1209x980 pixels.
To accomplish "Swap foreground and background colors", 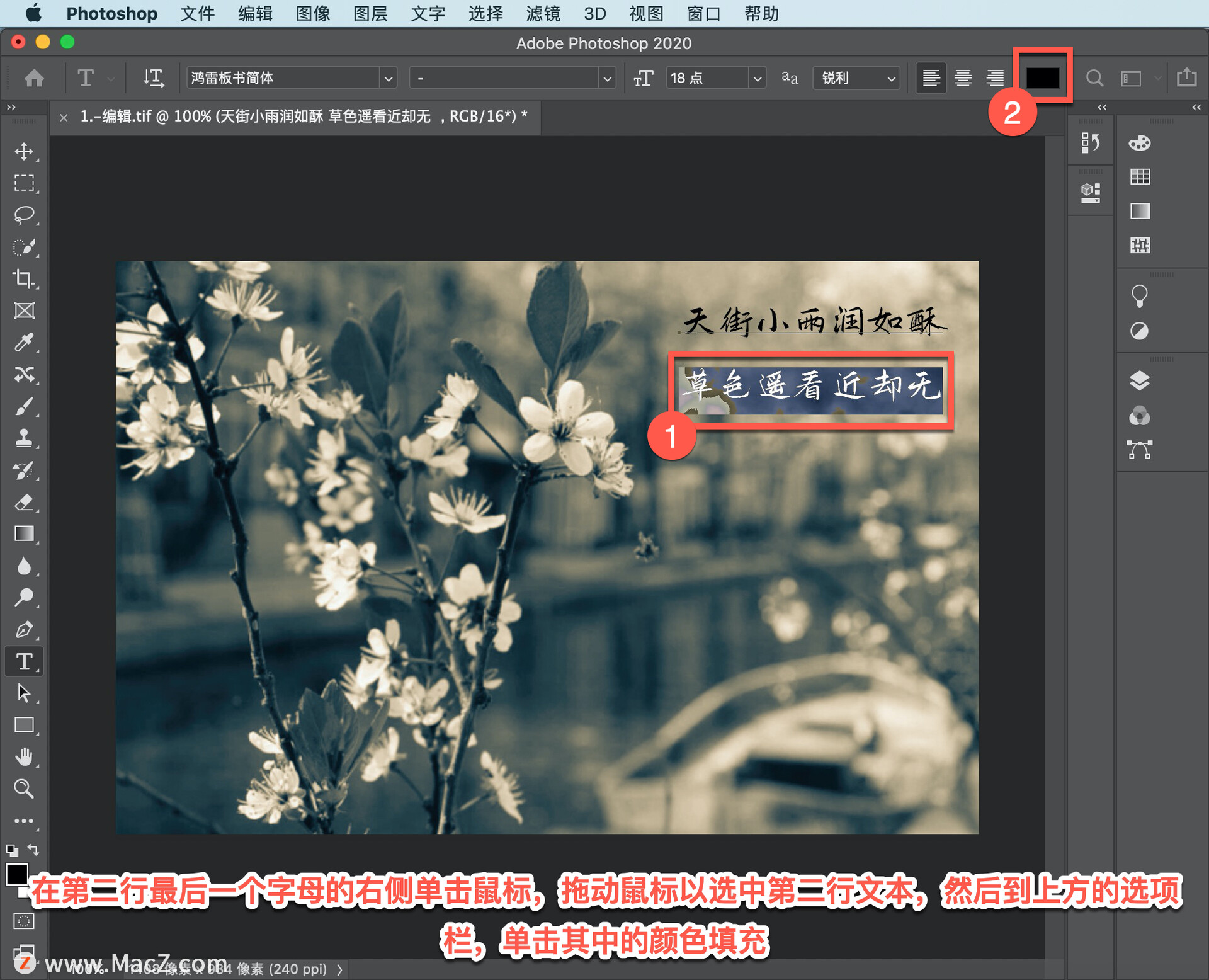I will coord(35,850).
